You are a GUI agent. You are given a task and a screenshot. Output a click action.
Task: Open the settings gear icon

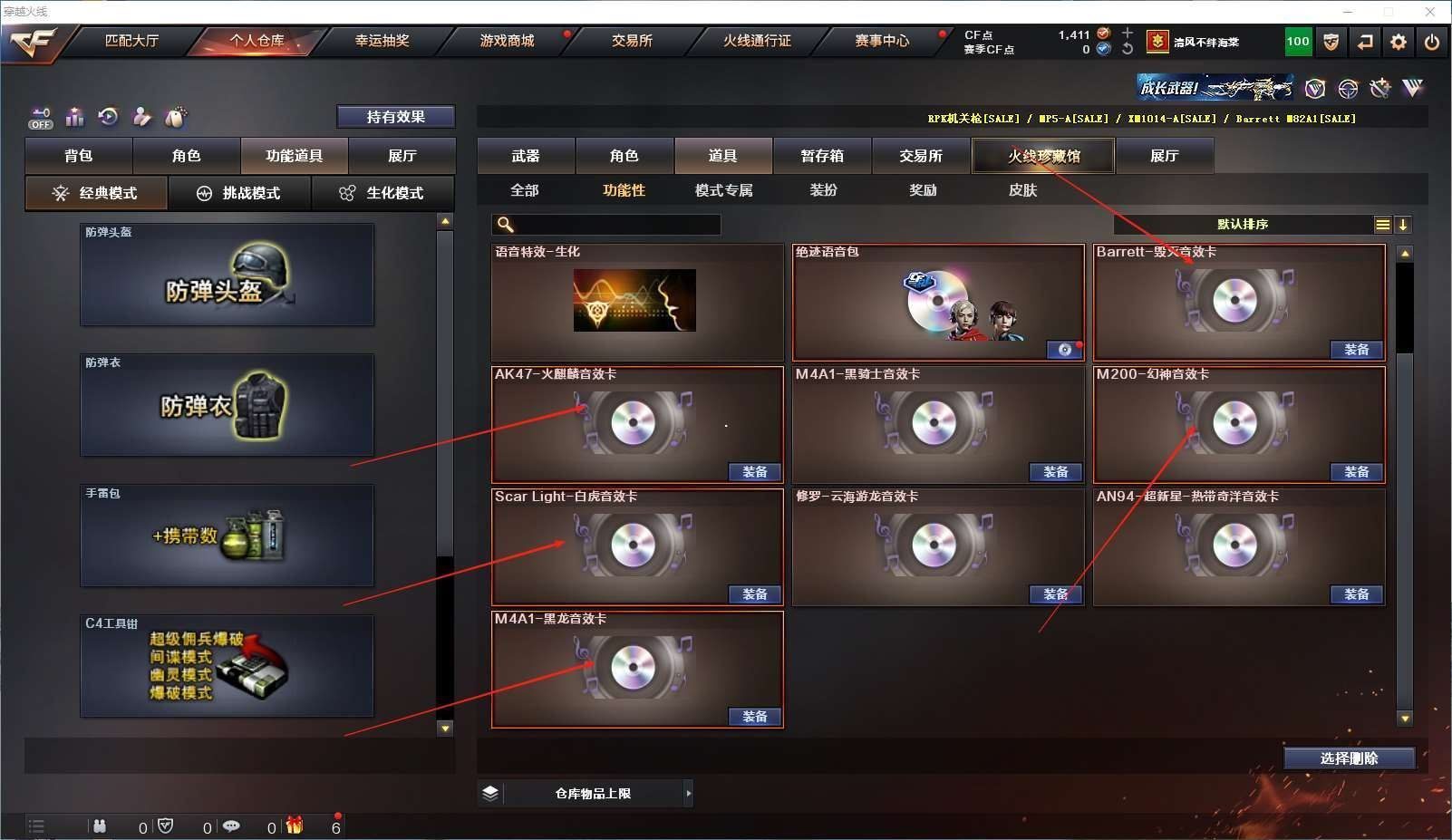(1399, 42)
